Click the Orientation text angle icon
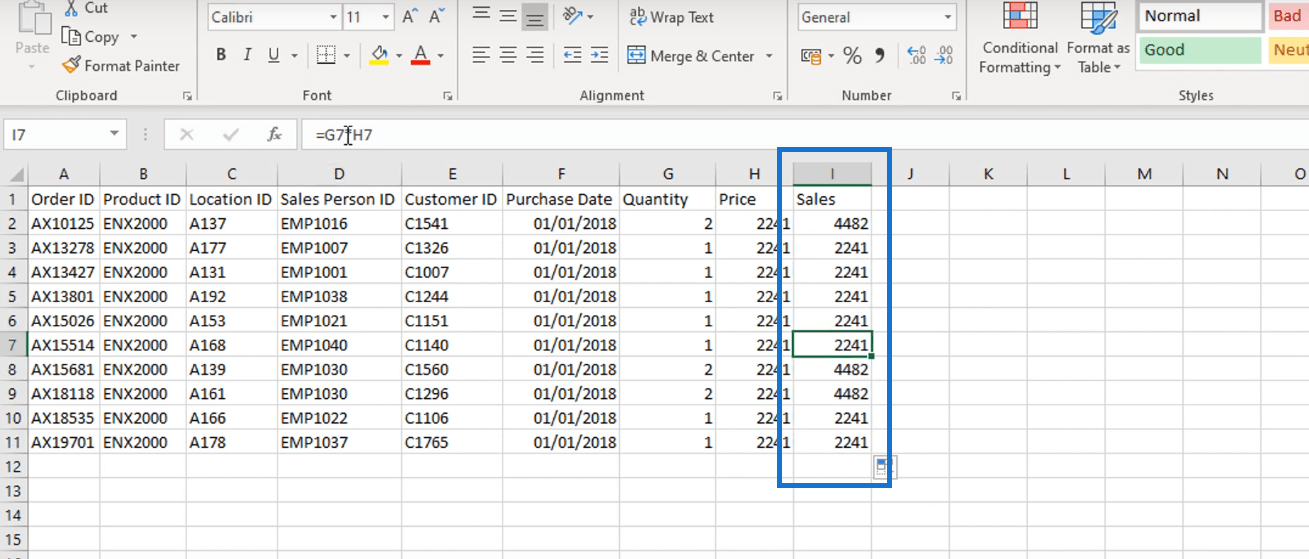This screenshot has height=559, width=1309. click(x=573, y=16)
